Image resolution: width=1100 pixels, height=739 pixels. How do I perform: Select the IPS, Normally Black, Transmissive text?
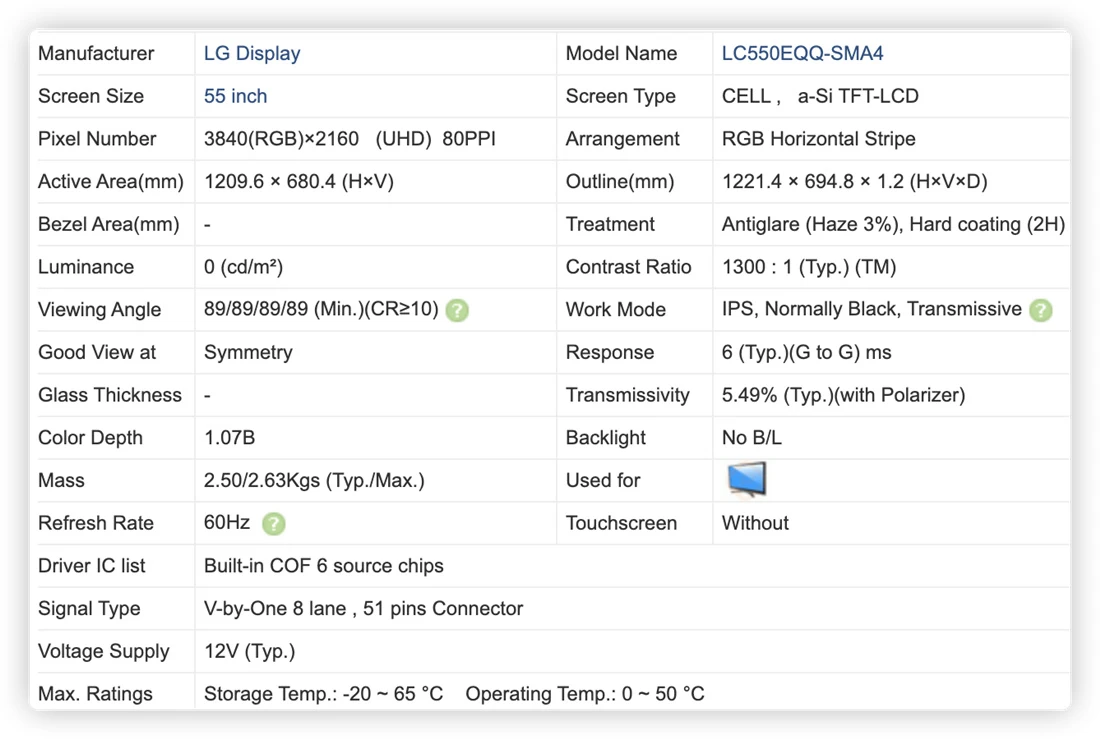[x=871, y=309]
